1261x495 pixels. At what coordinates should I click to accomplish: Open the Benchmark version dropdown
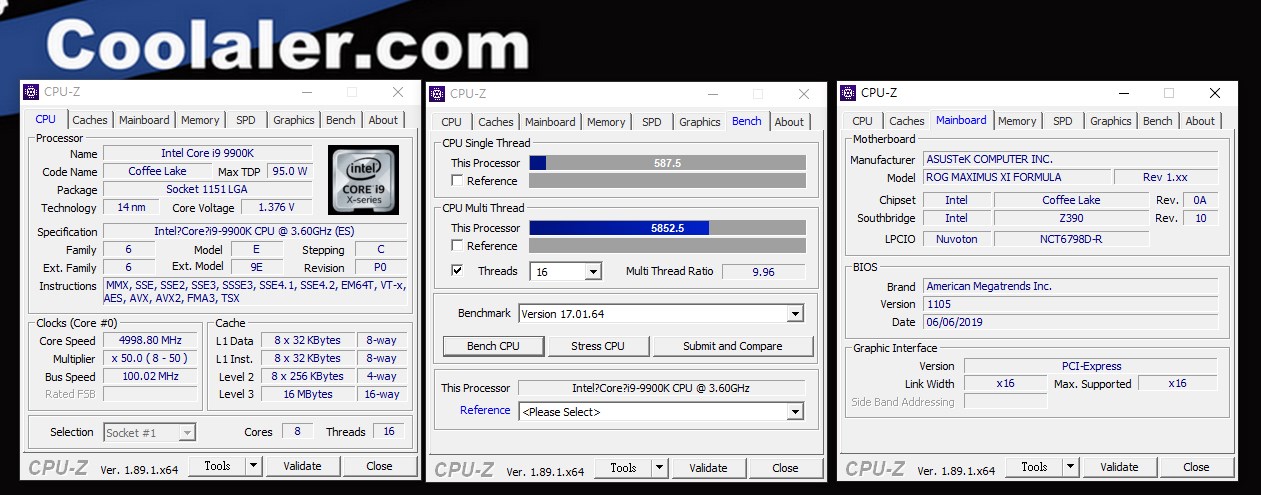click(x=661, y=314)
